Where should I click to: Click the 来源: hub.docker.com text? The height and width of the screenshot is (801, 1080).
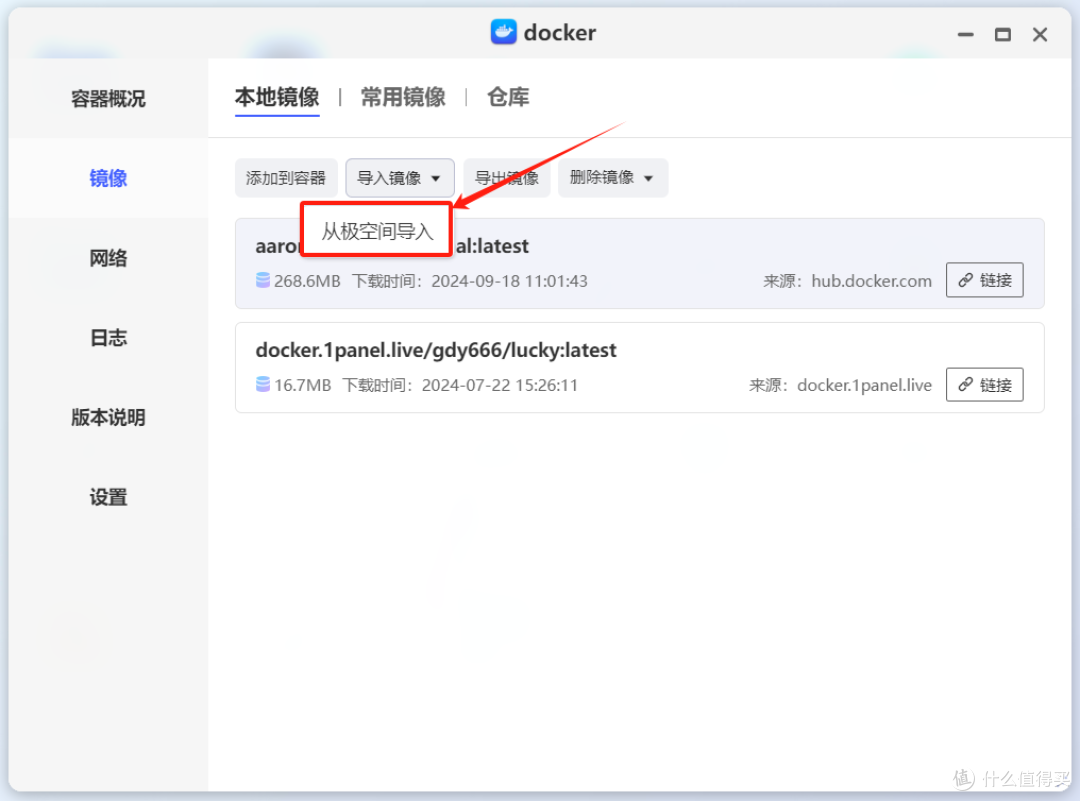pos(847,281)
